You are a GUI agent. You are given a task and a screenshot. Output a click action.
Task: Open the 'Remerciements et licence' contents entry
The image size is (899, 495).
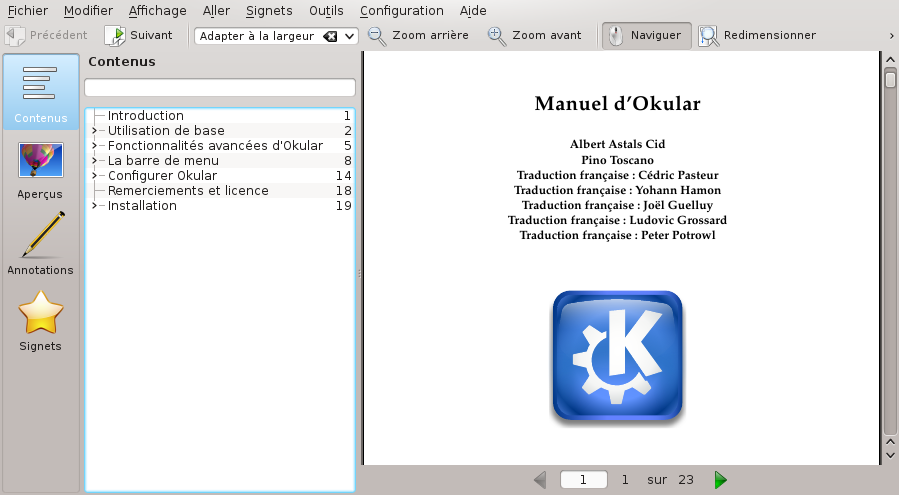point(188,190)
